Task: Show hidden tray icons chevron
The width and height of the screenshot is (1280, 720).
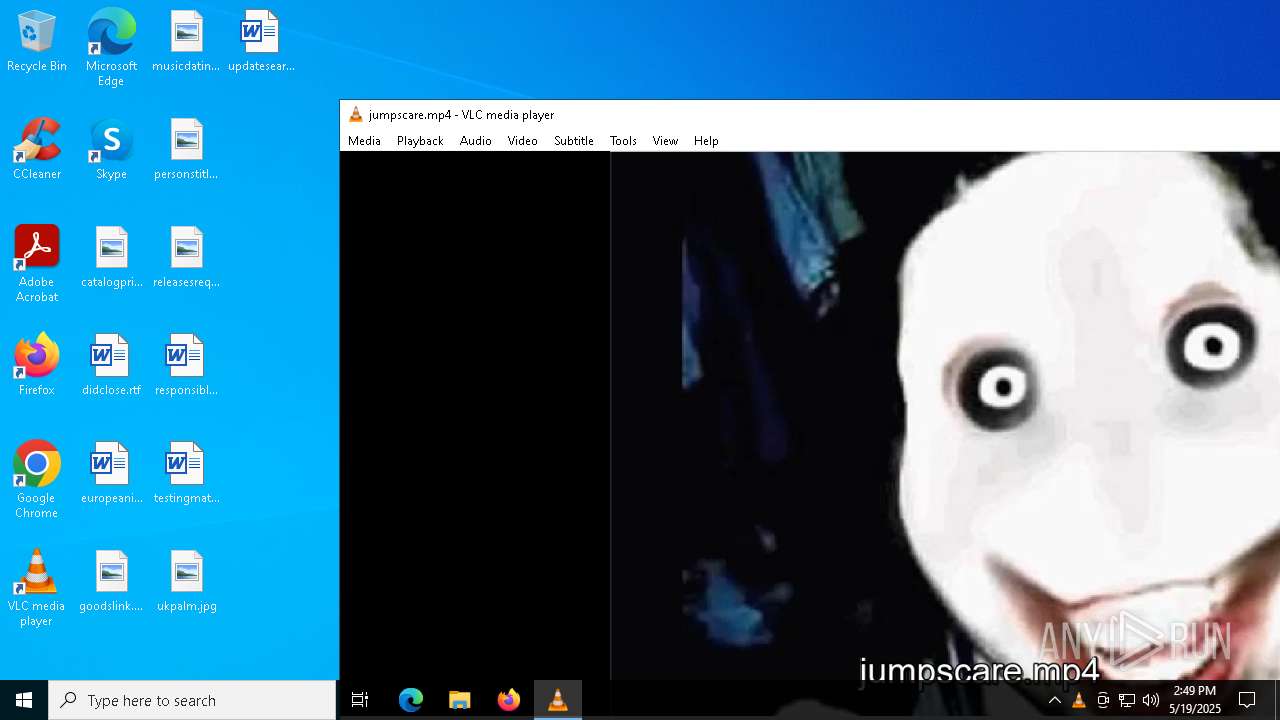Action: click(x=1054, y=700)
